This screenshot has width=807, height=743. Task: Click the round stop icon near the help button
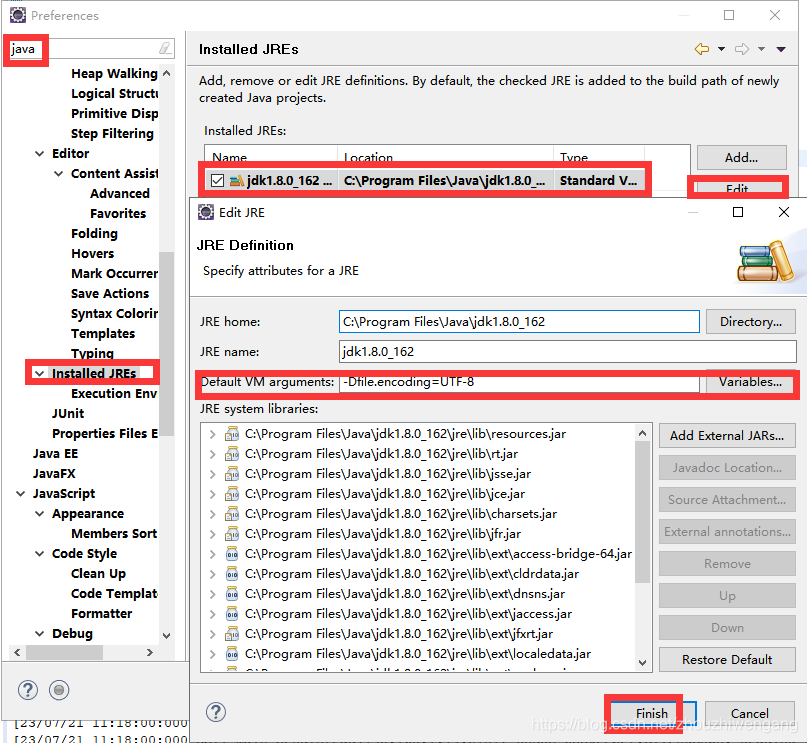(59, 690)
